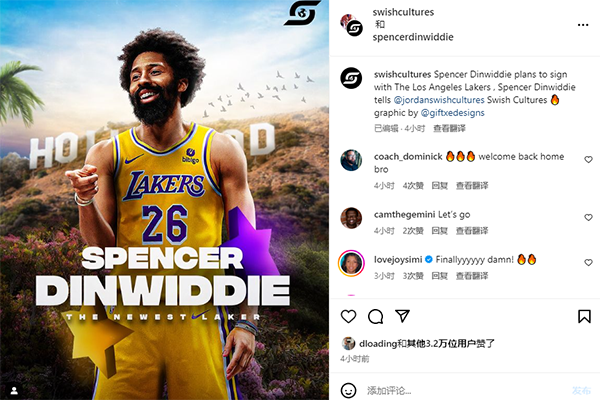Open swishcultures profile avatar beside the caption
Image resolution: width=600 pixels, height=400 pixels.
tap(351, 78)
